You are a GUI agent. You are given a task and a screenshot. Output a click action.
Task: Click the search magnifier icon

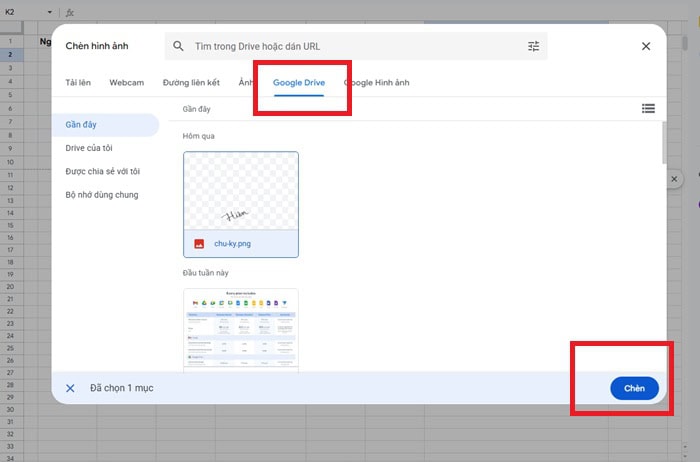point(178,46)
